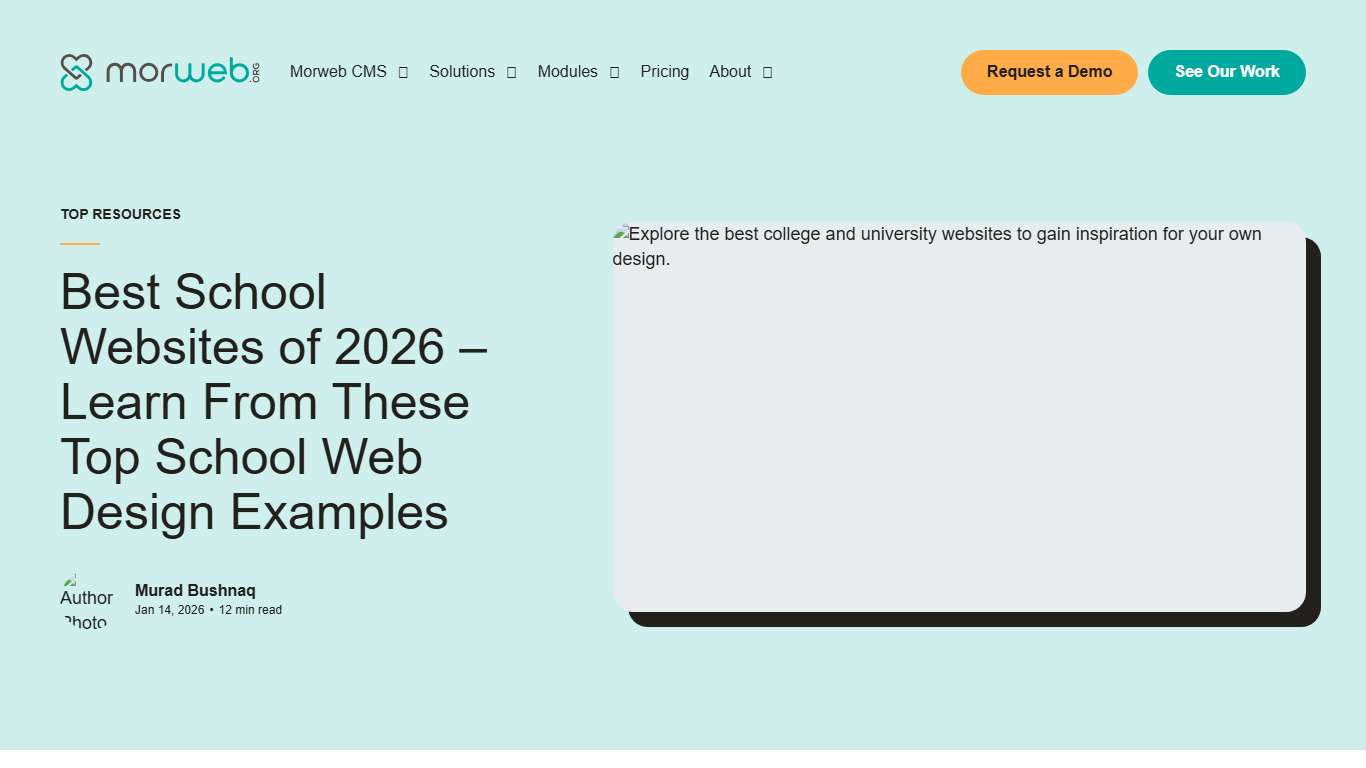Click the article headline text
Screen dimensions: 1366x768
pos(273,402)
